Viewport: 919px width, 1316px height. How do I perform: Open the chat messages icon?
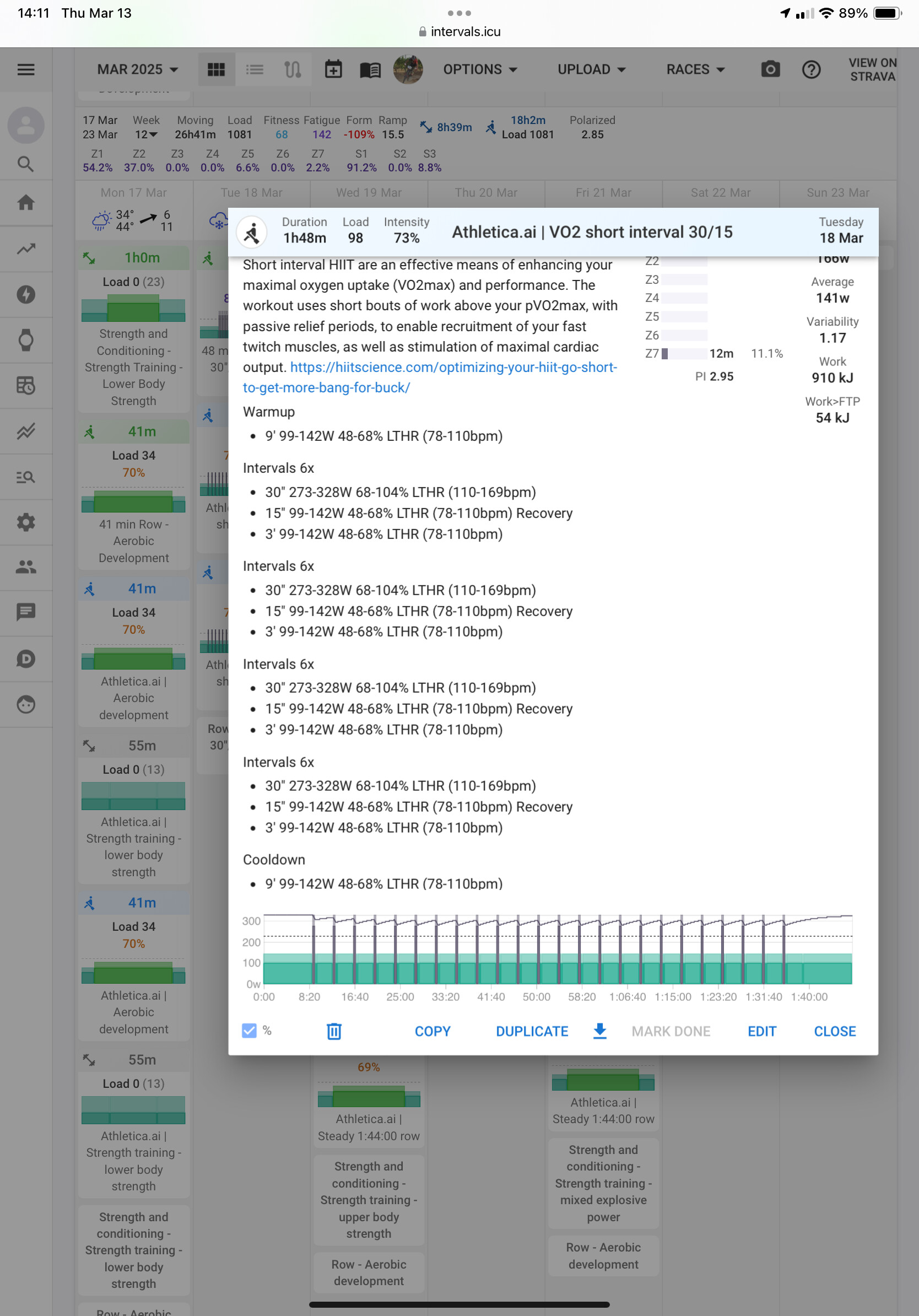click(x=26, y=612)
